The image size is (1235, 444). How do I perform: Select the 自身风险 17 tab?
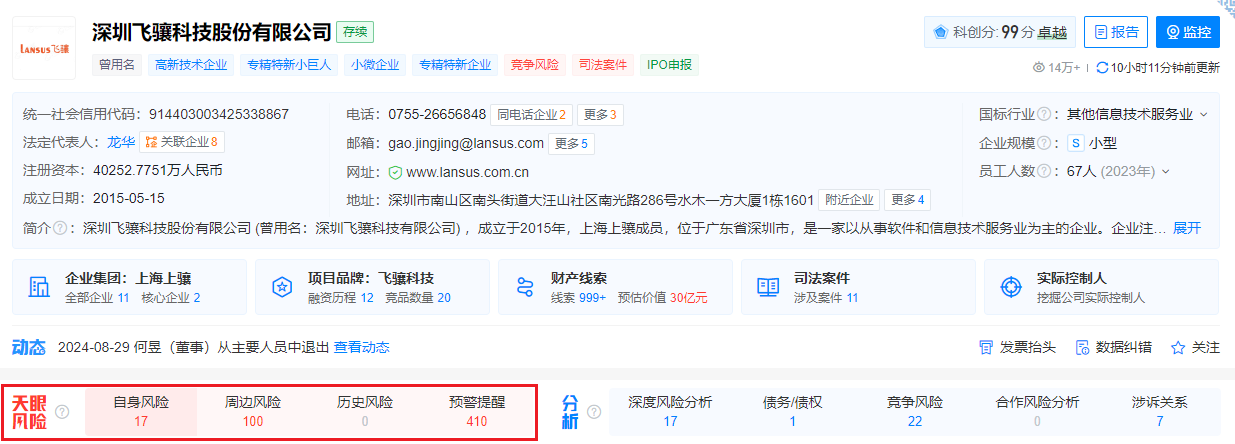click(x=141, y=411)
